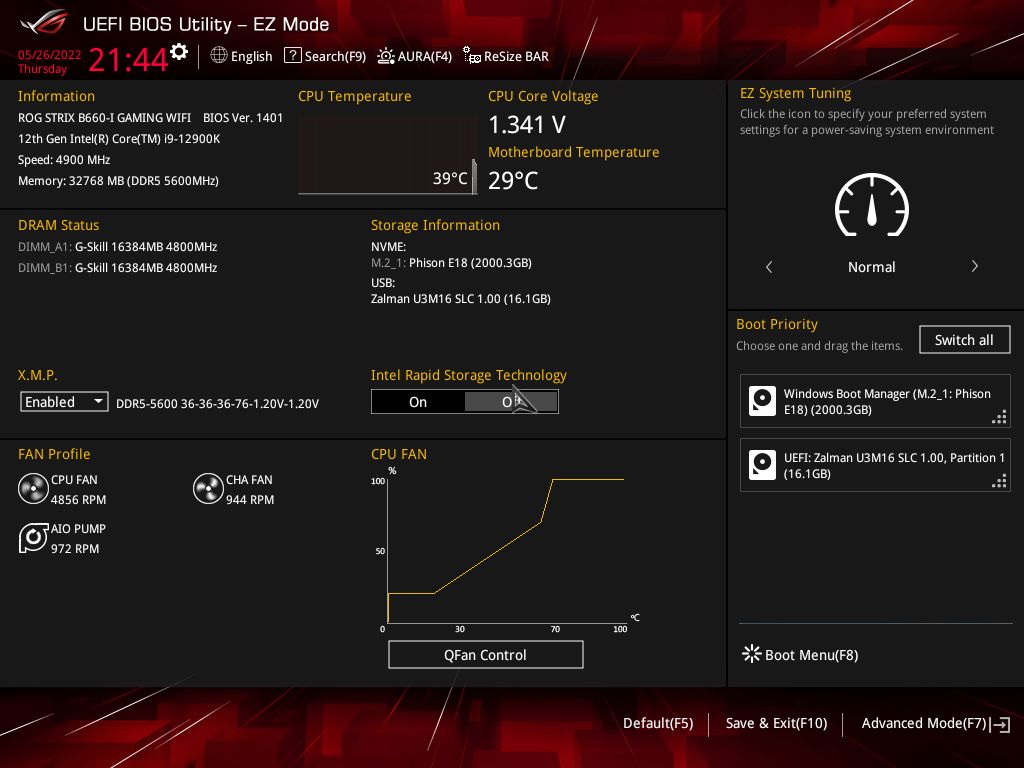
Task: Click the 05/26/2022 date text
Action: (x=50, y=55)
